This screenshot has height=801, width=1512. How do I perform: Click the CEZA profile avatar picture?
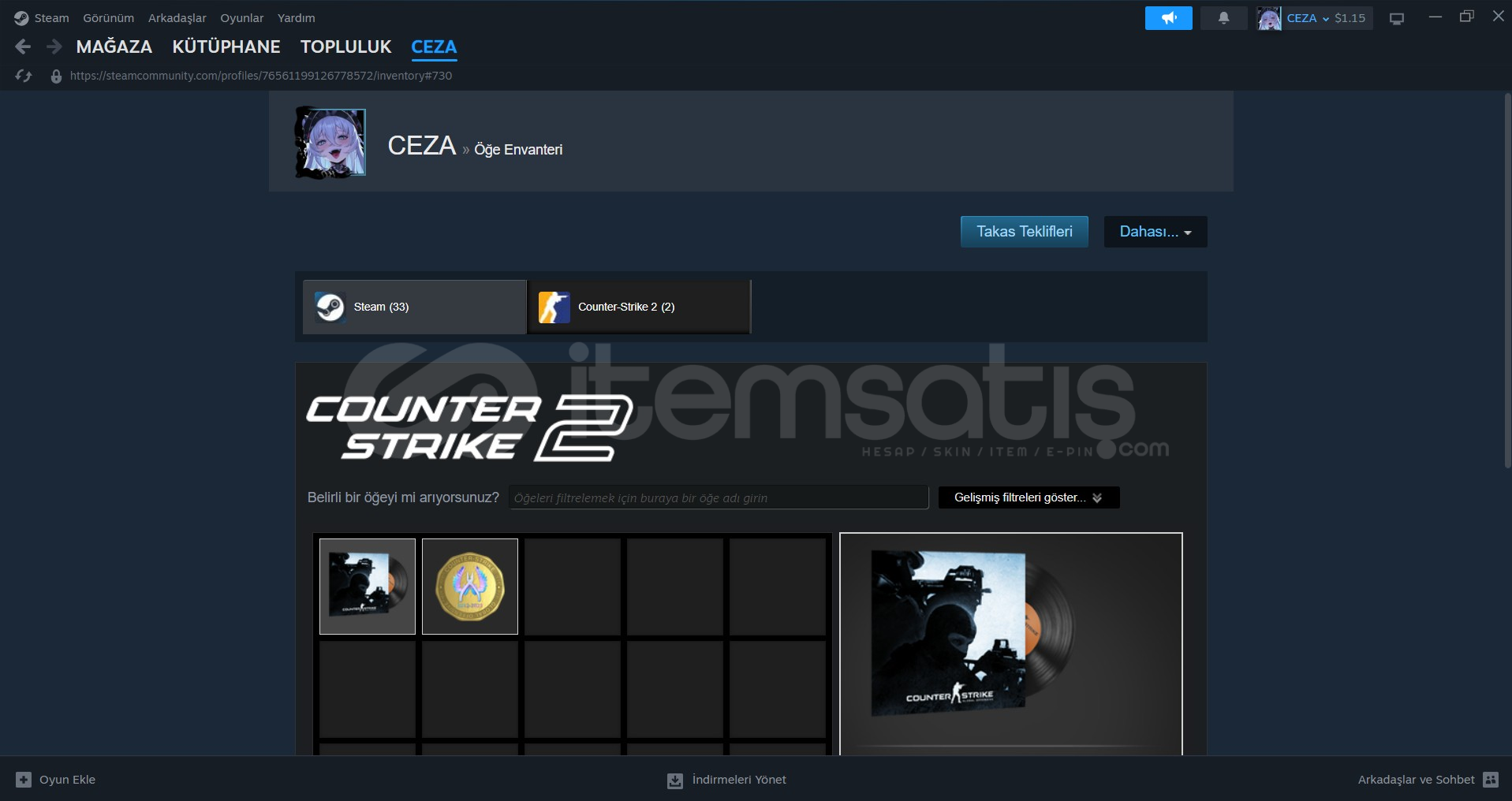pyautogui.click(x=330, y=143)
